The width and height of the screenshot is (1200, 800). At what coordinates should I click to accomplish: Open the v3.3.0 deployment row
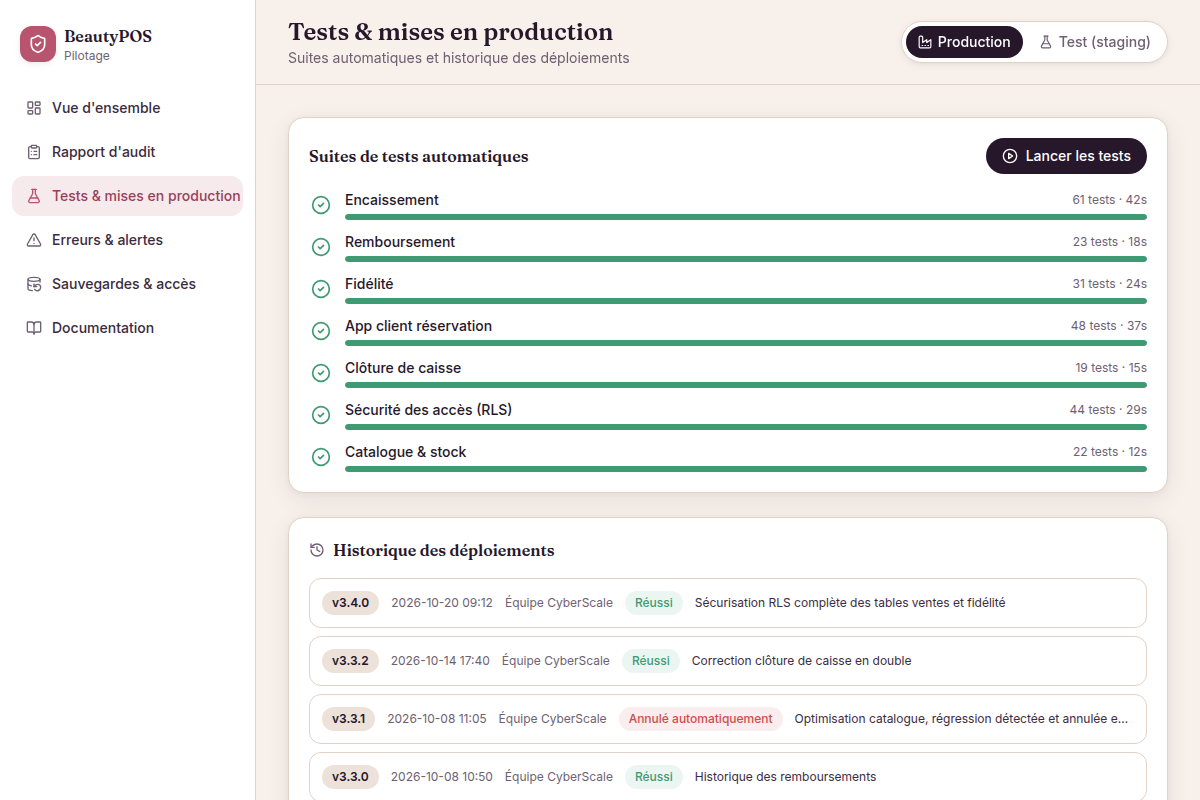click(728, 777)
